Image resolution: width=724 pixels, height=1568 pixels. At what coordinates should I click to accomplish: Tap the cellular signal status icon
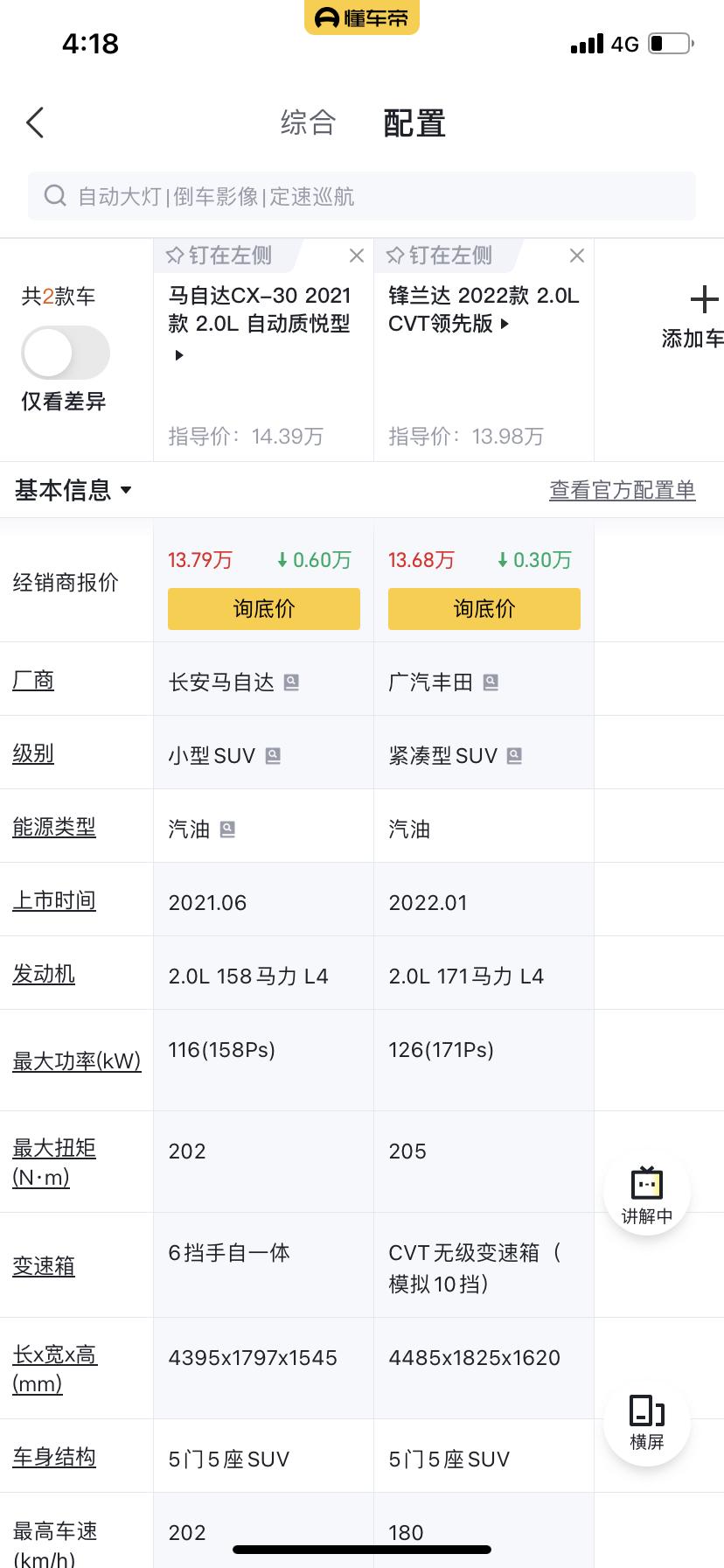587,44
